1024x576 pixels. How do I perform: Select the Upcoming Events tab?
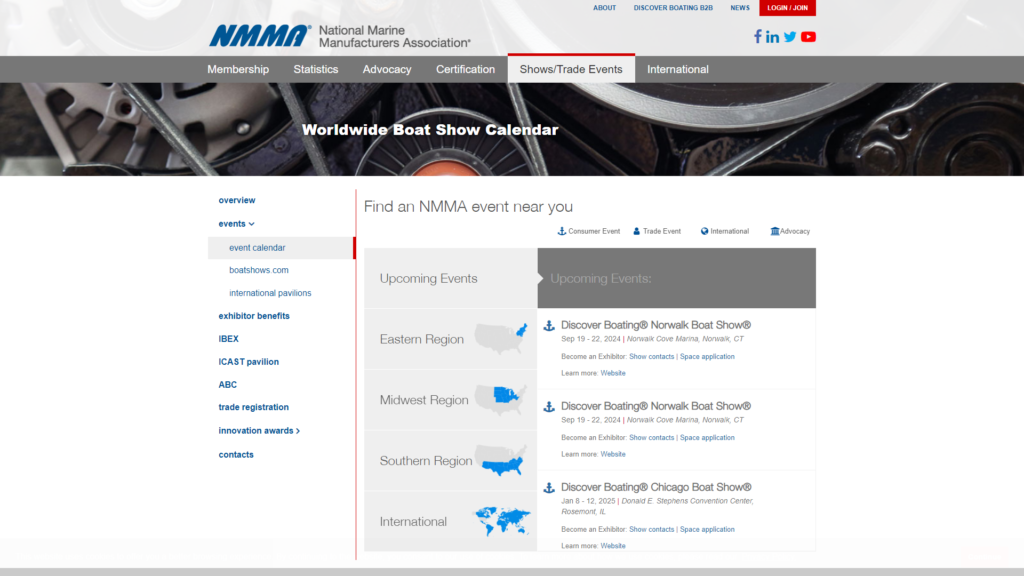coord(451,278)
